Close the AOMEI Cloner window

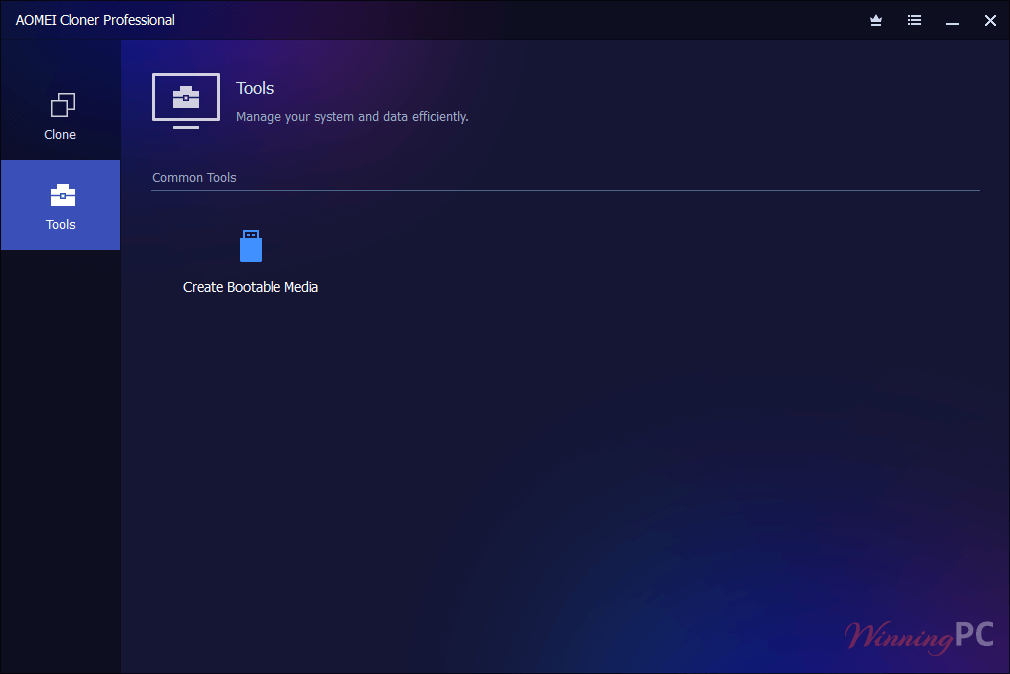click(991, 21)
